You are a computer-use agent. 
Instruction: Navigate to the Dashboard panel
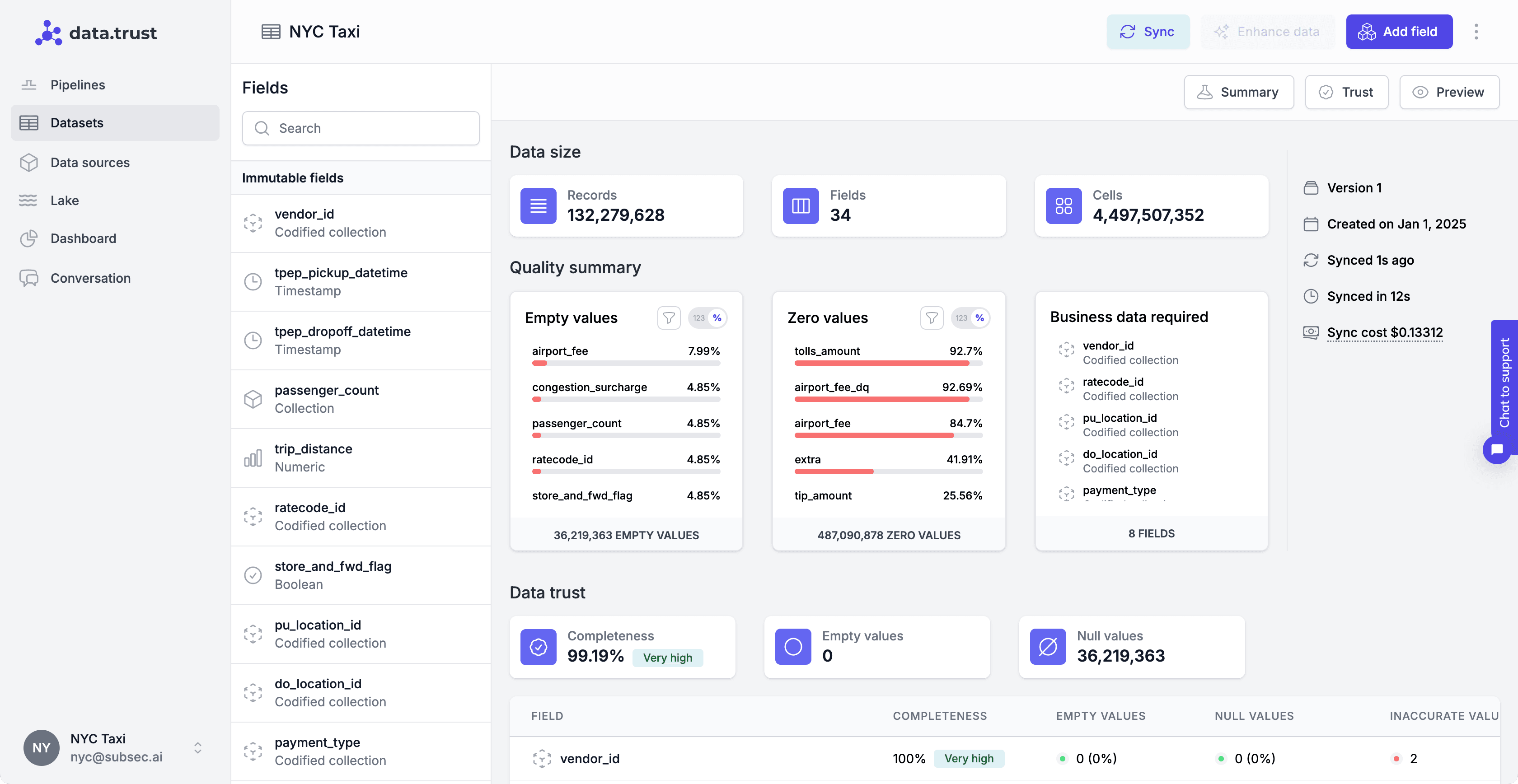tap(83, 238)
